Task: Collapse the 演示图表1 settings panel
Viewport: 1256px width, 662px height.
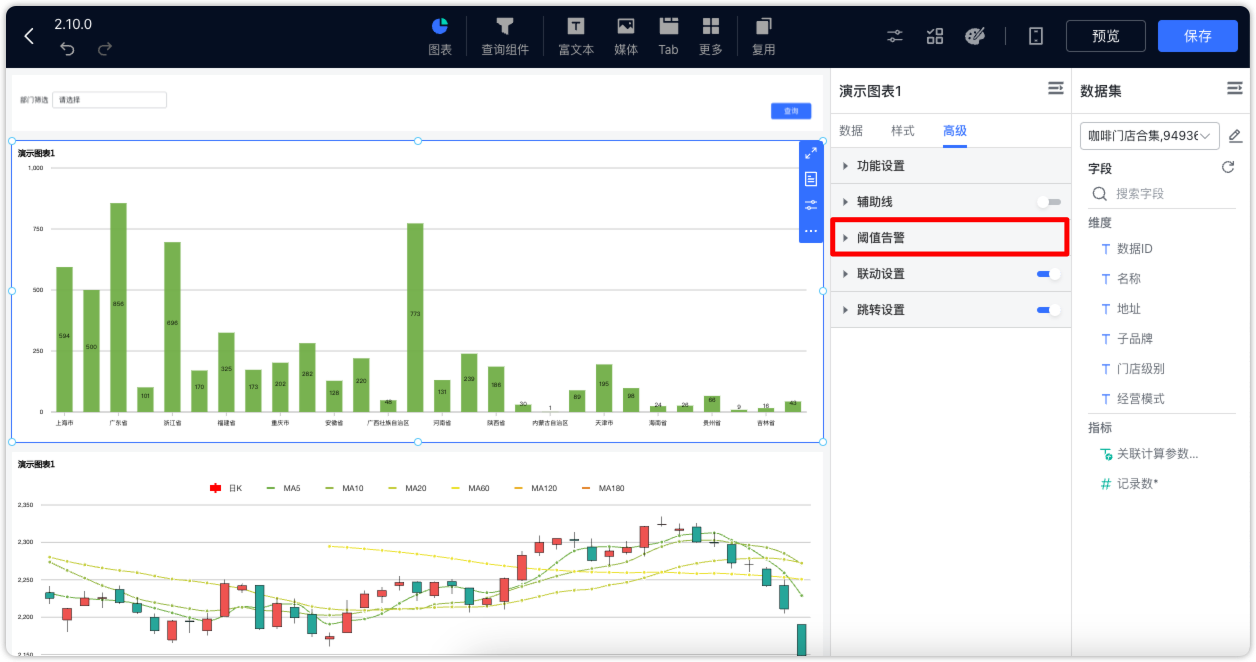Action: click(1055, 89)
